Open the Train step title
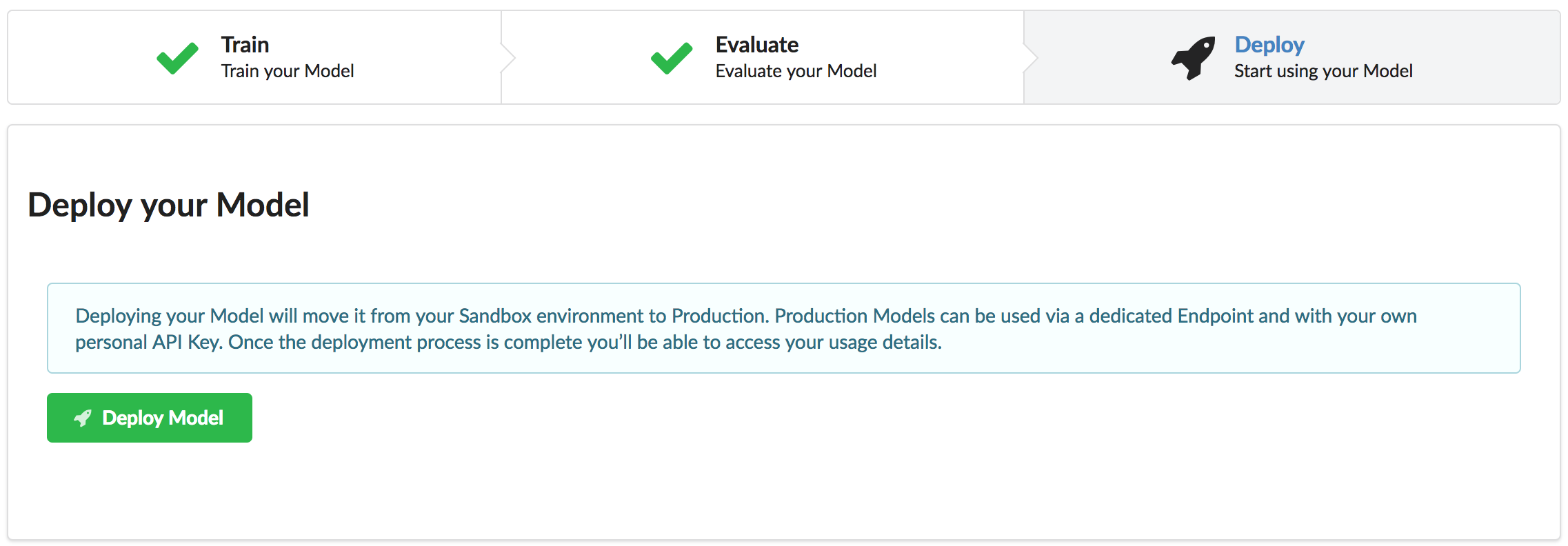1568x546 pixels. click(x=245, y=45)
